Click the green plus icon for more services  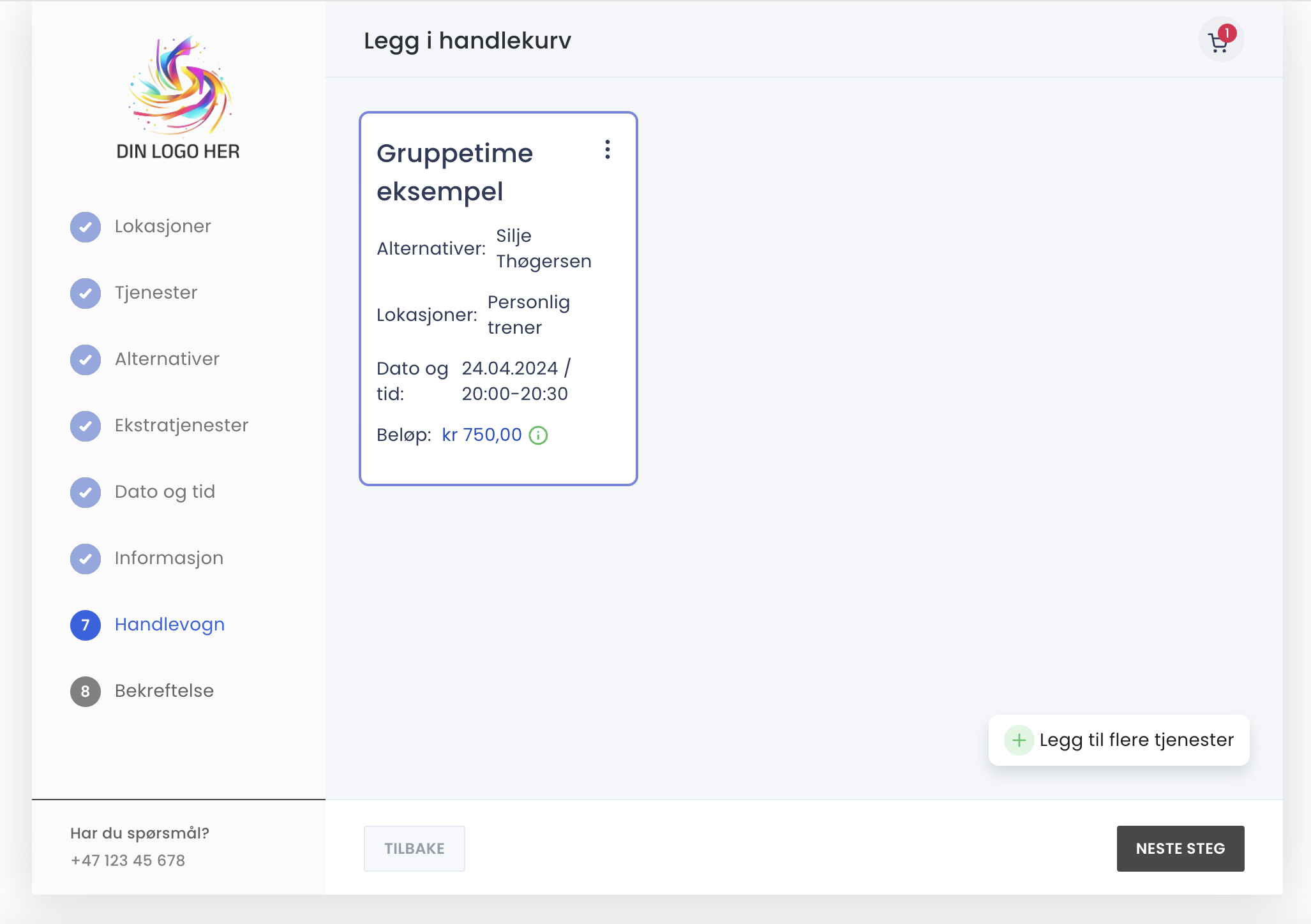pos(1019,740)
